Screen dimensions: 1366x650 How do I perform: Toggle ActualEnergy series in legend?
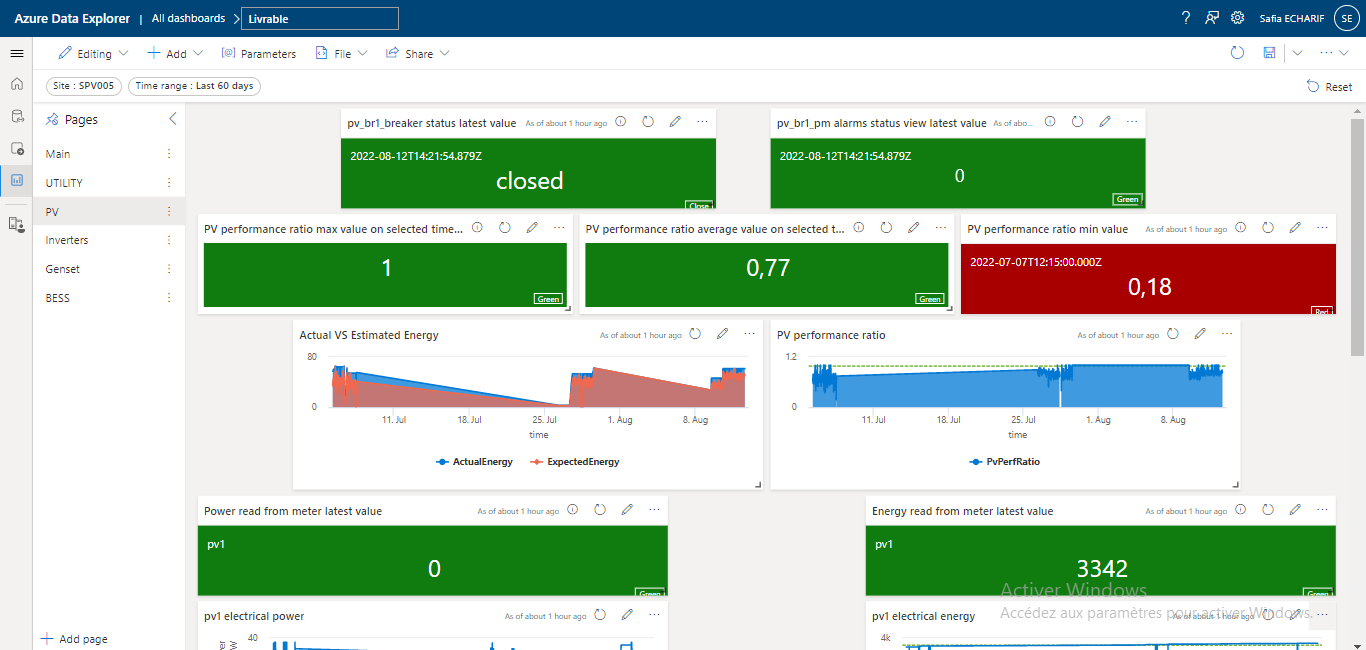[475, 462]
